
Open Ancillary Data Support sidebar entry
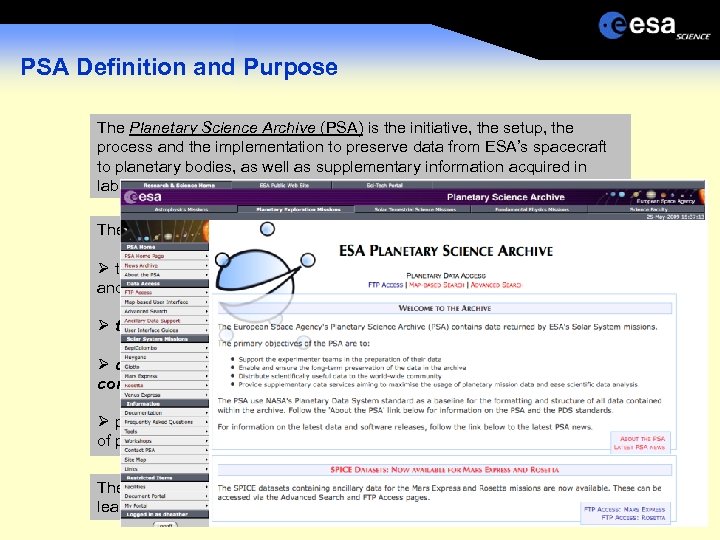(165, 321)
